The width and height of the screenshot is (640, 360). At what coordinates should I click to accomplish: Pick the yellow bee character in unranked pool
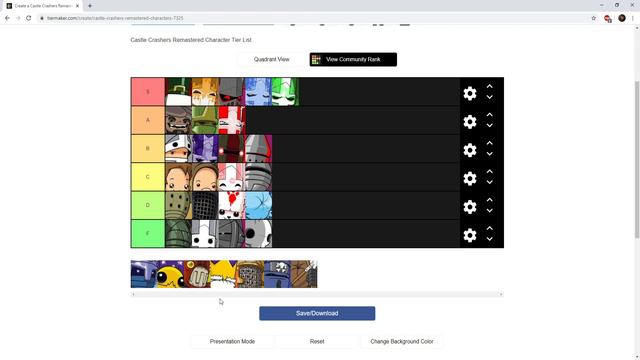tap(170, 274)
